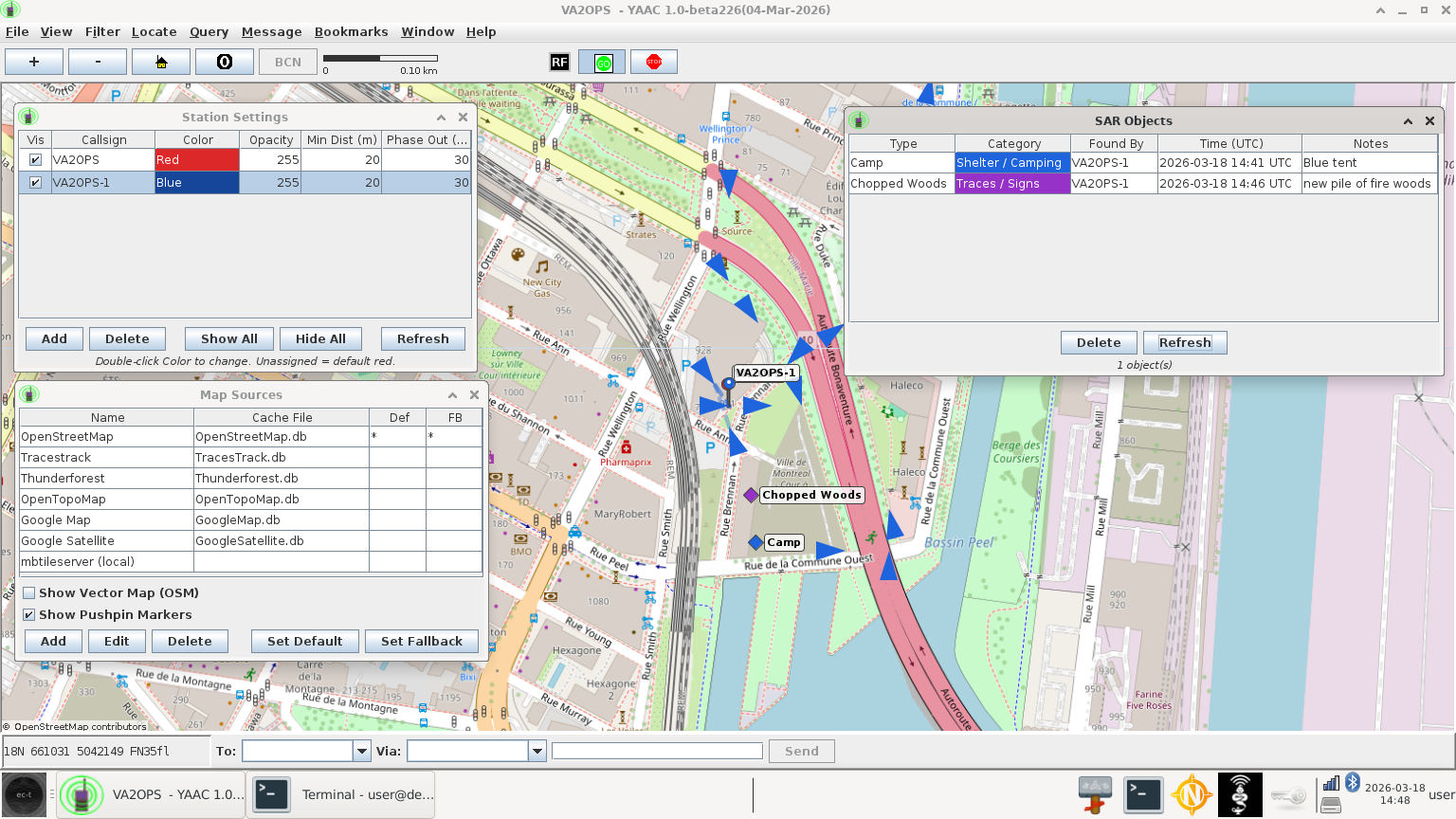Zoom in using the plus toolbar button
Viewport: 1456px width, 819px height.
[x=33, y=61]
